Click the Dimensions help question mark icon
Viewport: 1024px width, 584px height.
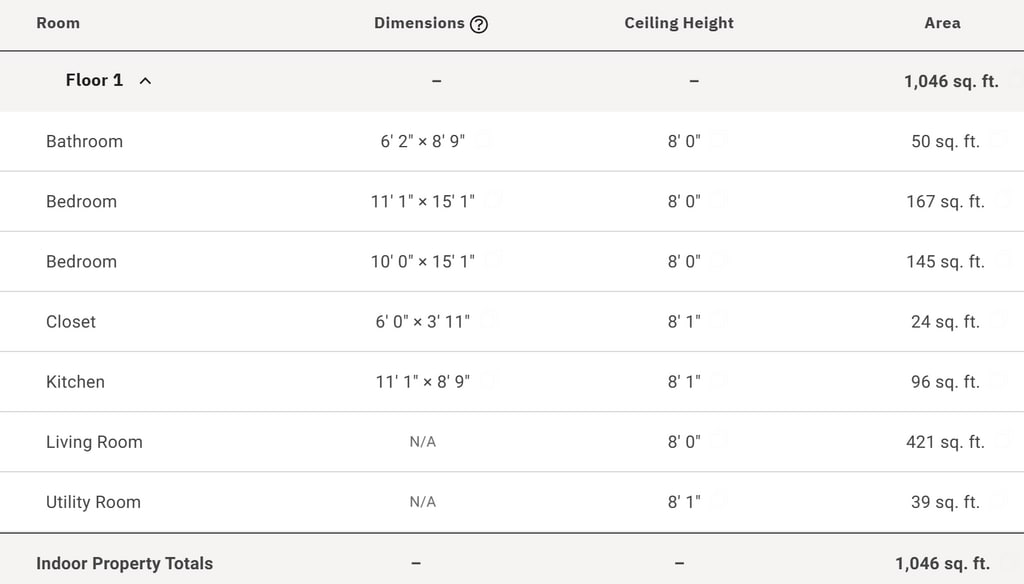point(479,24)
